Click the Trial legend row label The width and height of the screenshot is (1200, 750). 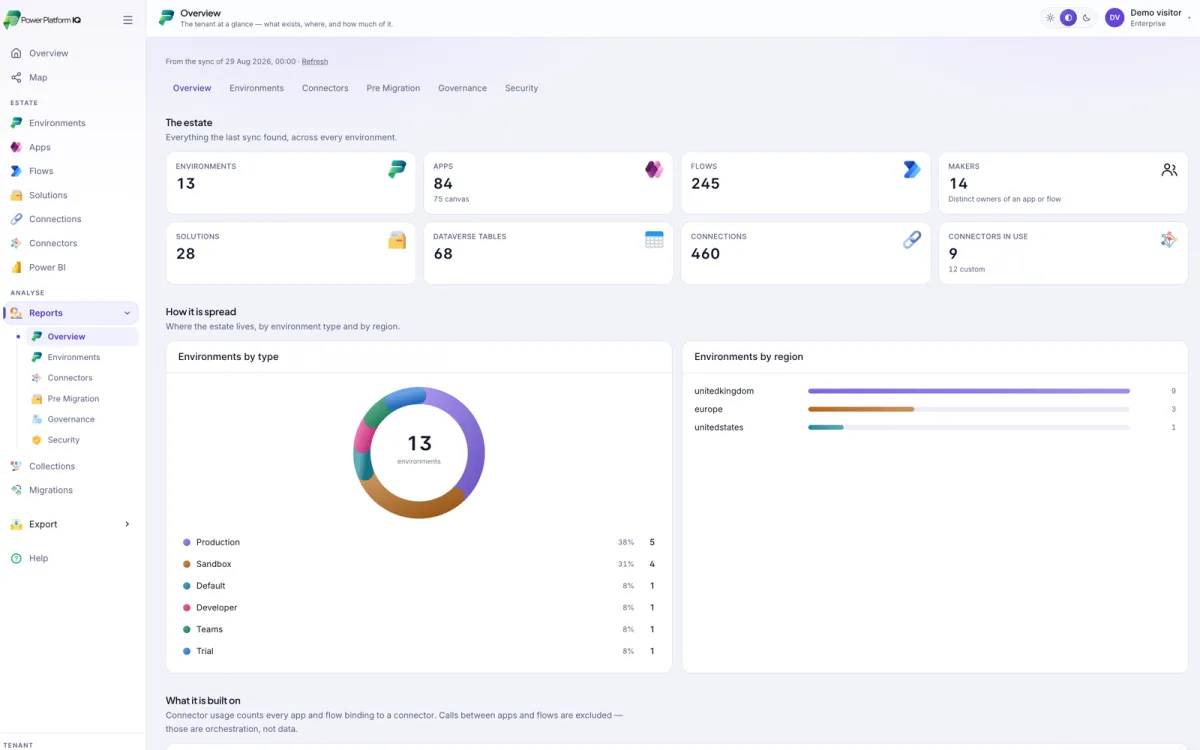coord(205,651)
